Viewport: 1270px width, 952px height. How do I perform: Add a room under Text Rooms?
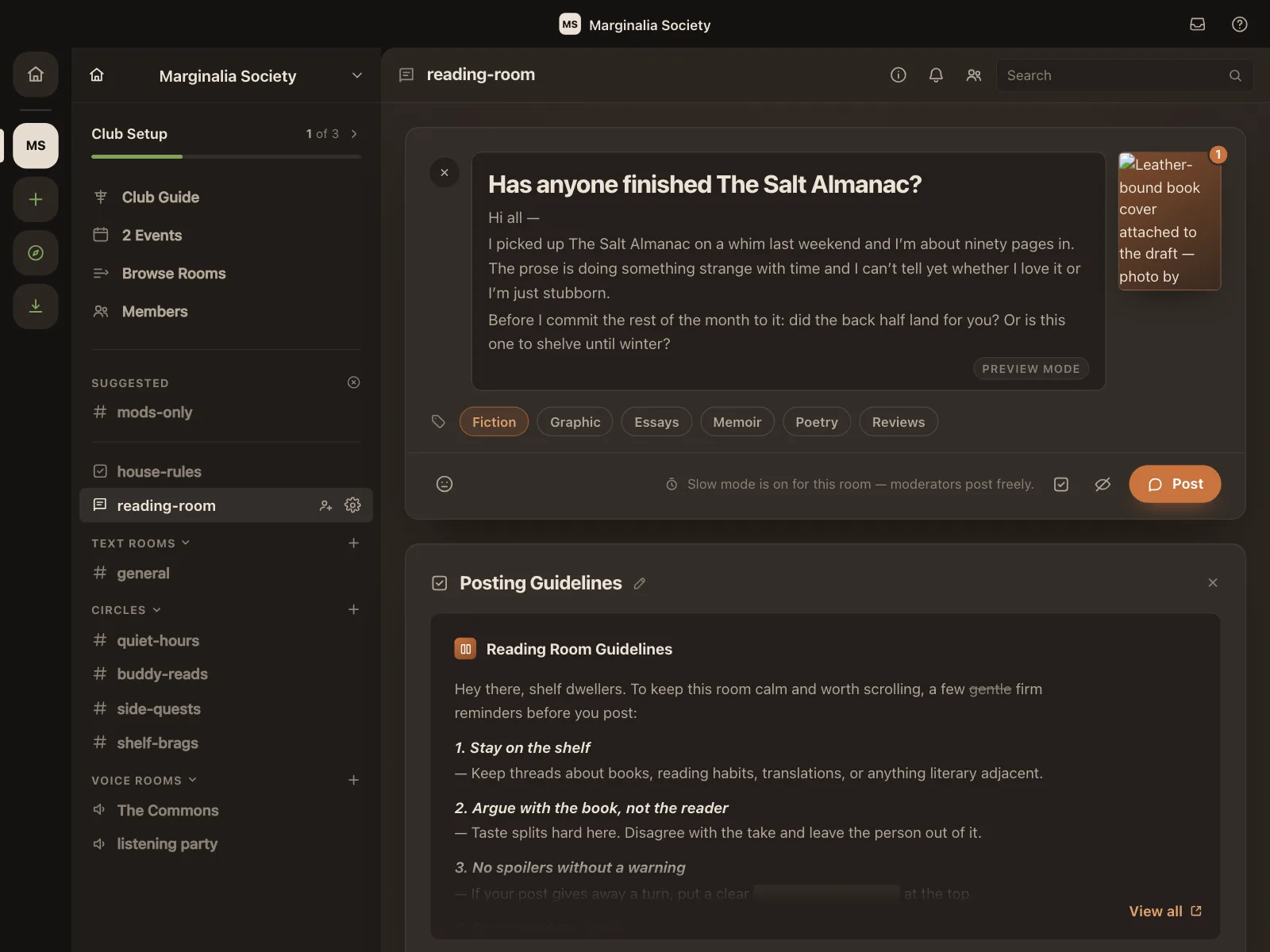(354, 543)
